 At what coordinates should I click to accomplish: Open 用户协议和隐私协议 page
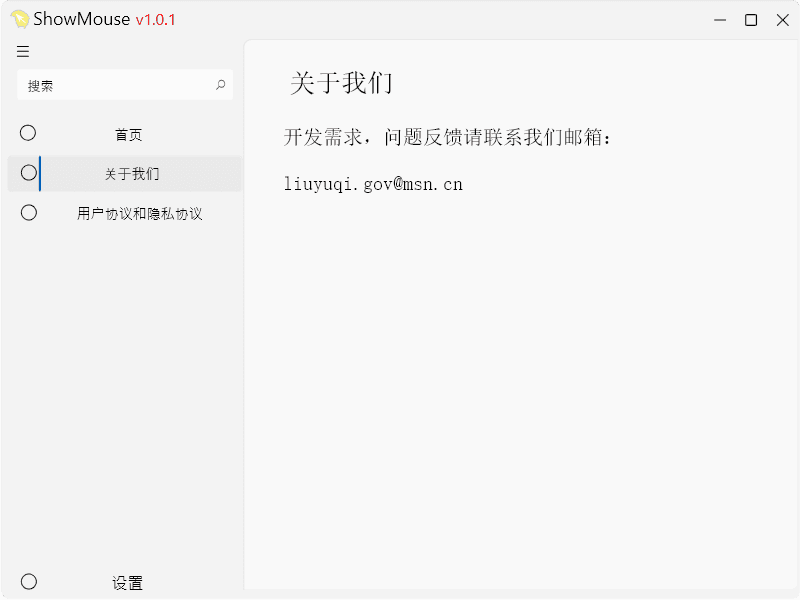(125, 213)
